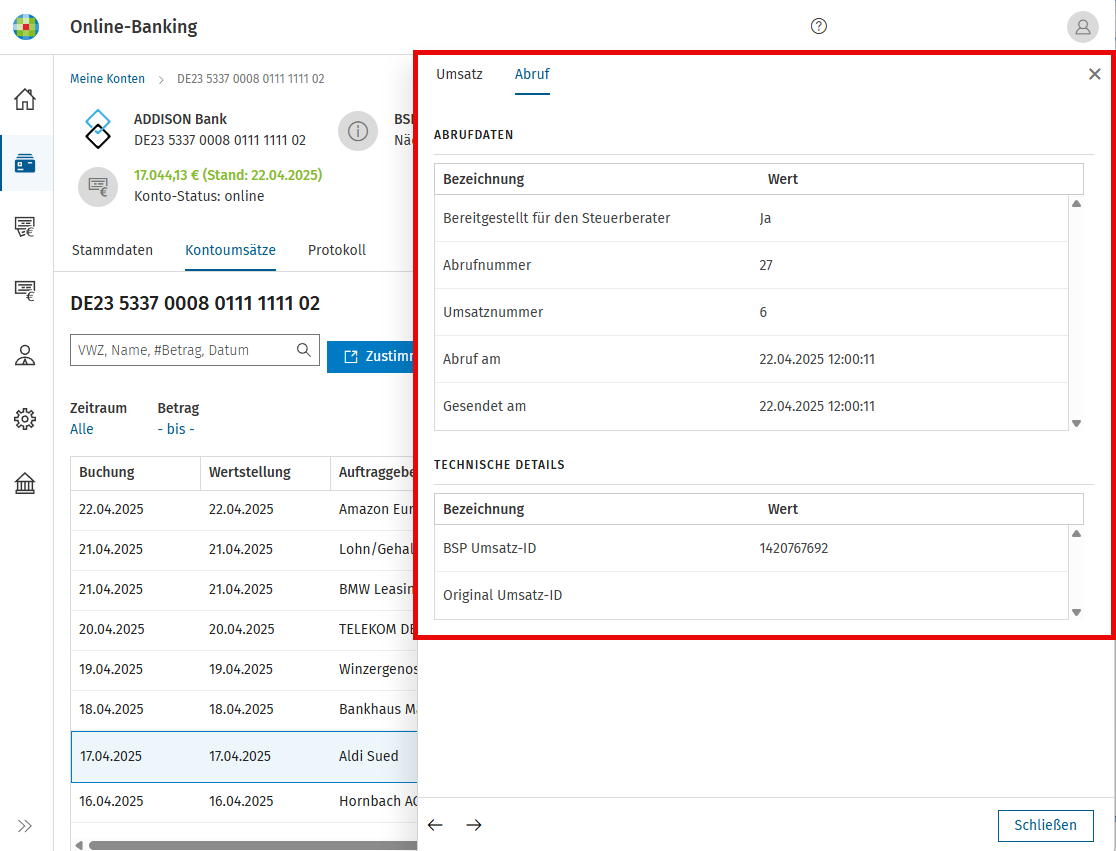This screenshot has height=851, width=1116.
Task: Click the balance statement euro icon
Action: coord(98,187)
